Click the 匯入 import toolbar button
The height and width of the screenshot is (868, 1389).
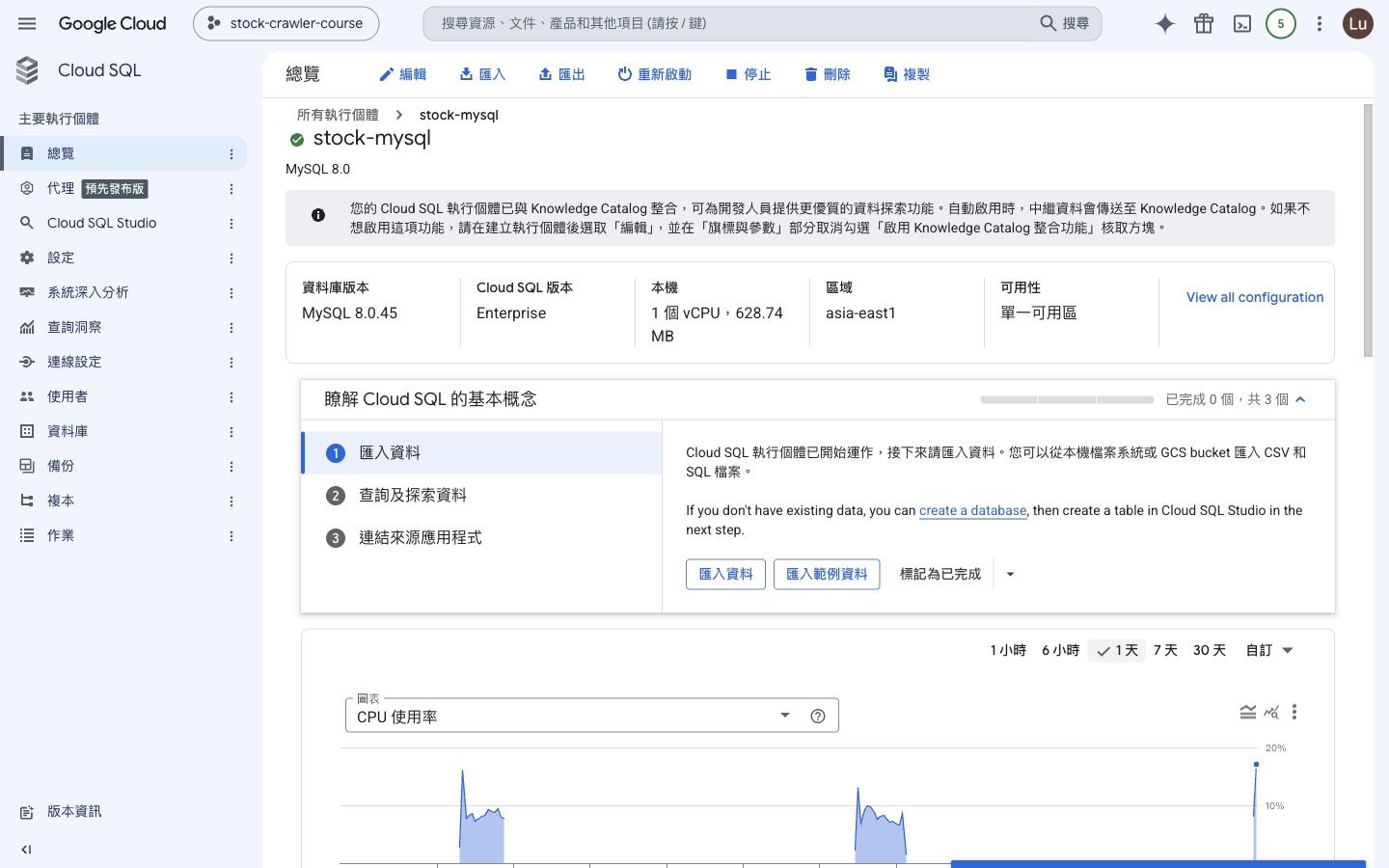coord(482,74)
